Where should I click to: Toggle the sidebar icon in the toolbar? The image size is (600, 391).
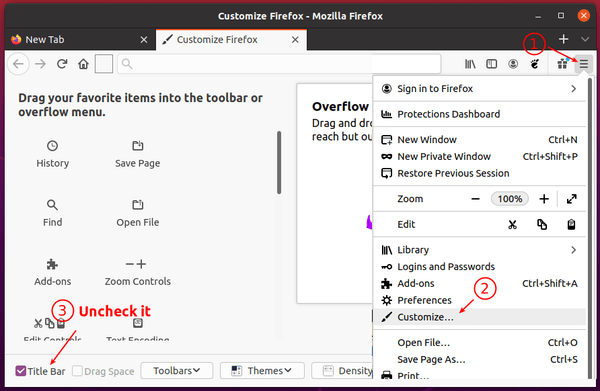tap(491, 64)
